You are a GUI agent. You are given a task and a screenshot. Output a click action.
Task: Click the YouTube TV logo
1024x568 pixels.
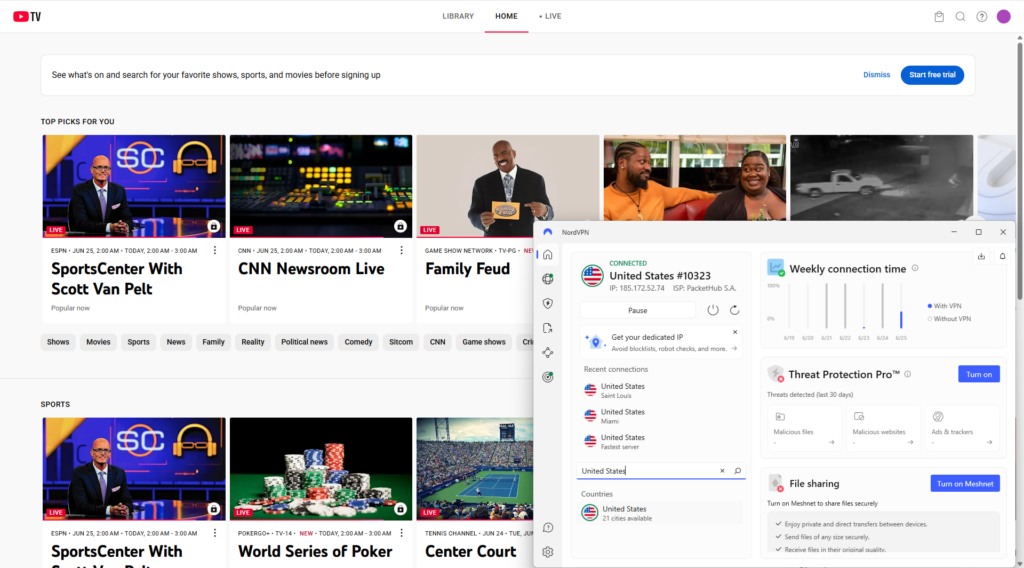pyautogui.click(x=27, y=16)
